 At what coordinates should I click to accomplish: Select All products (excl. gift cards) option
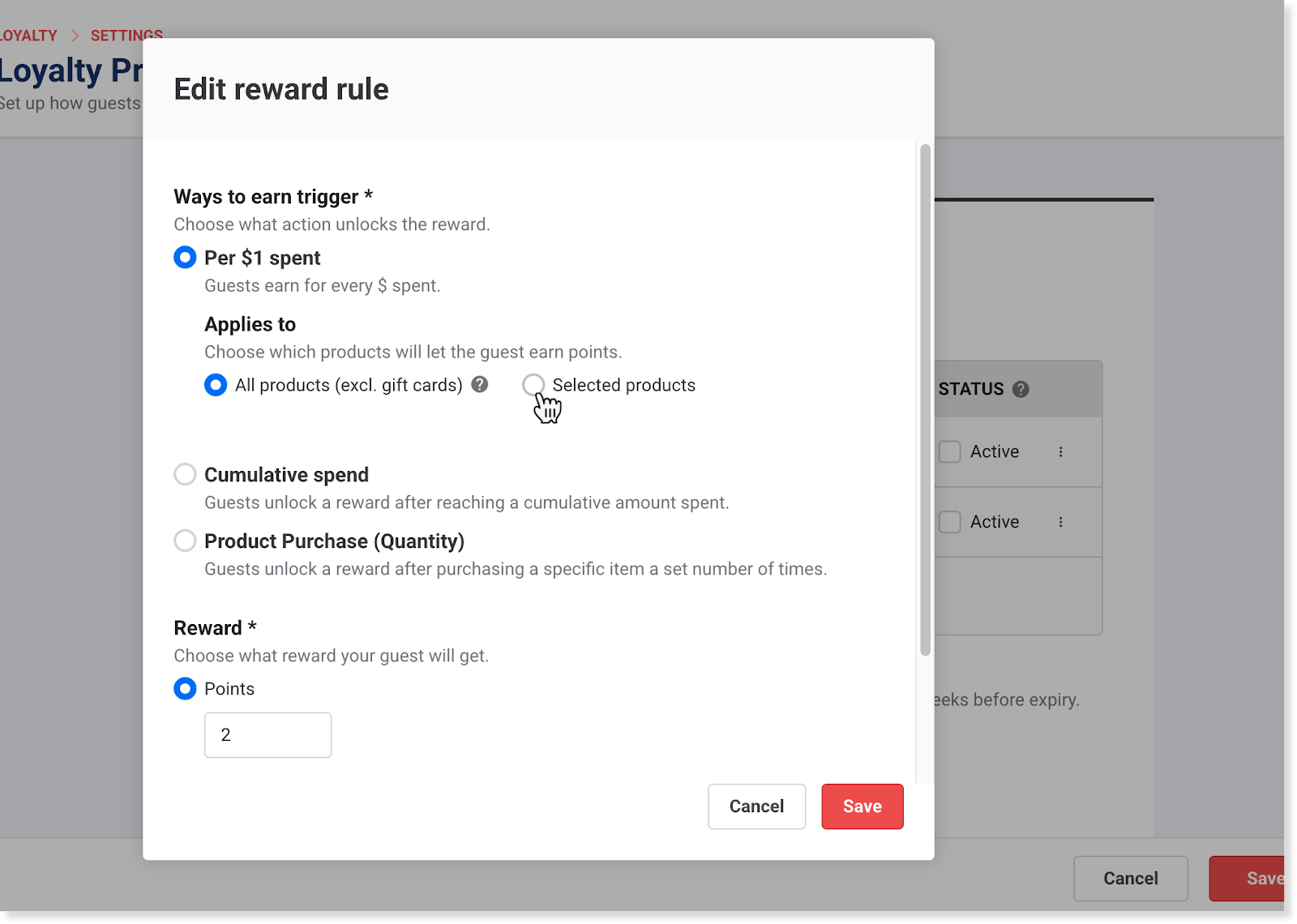pos(216,385)
